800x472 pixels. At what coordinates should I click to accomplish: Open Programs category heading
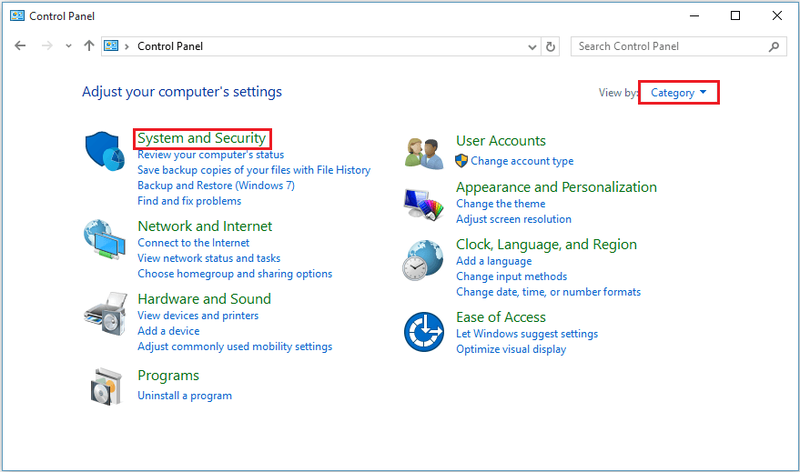[168, 376]
